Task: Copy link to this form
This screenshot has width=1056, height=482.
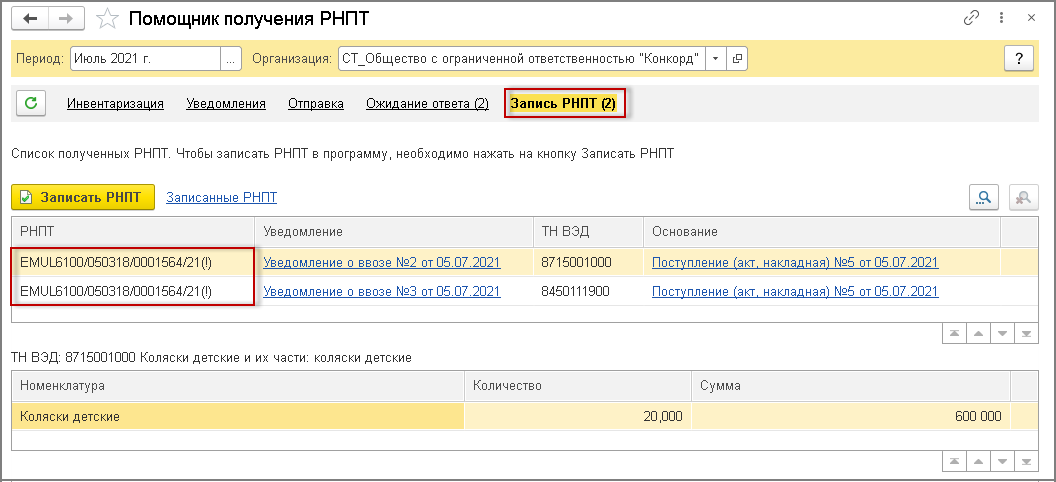Action: click(971, 19)
